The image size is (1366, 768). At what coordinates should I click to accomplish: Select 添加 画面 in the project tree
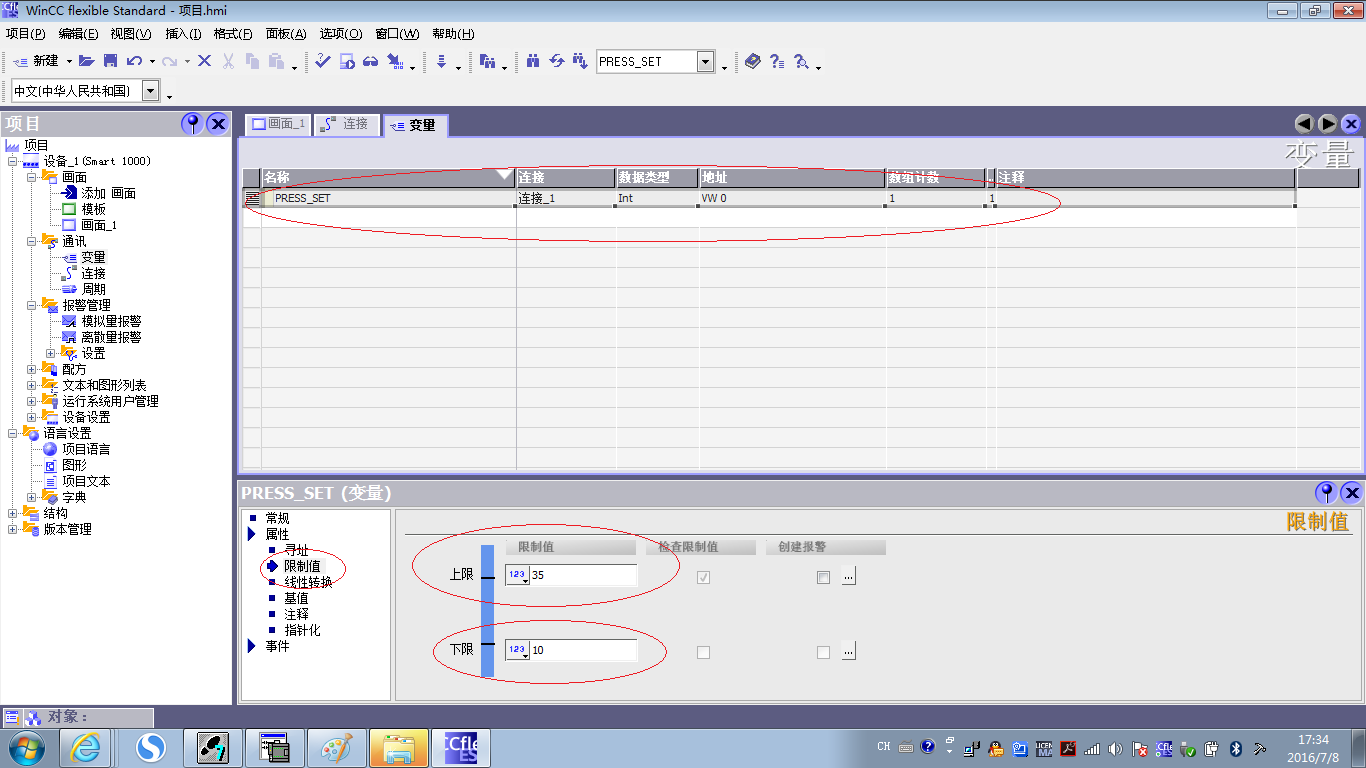coord(108,193)
